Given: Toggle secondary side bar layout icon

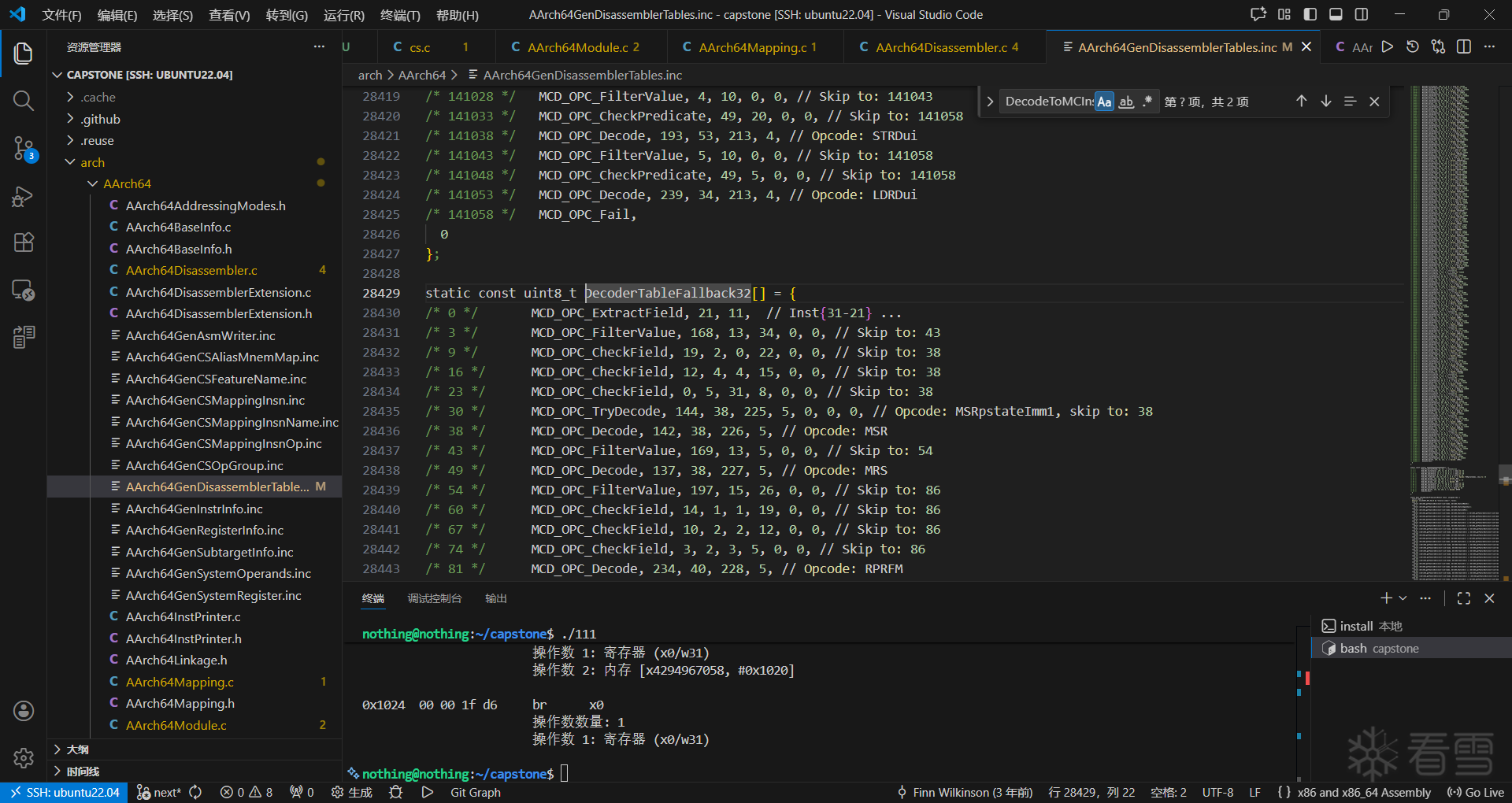Looking at the screenshot, I should [1362, 14].
